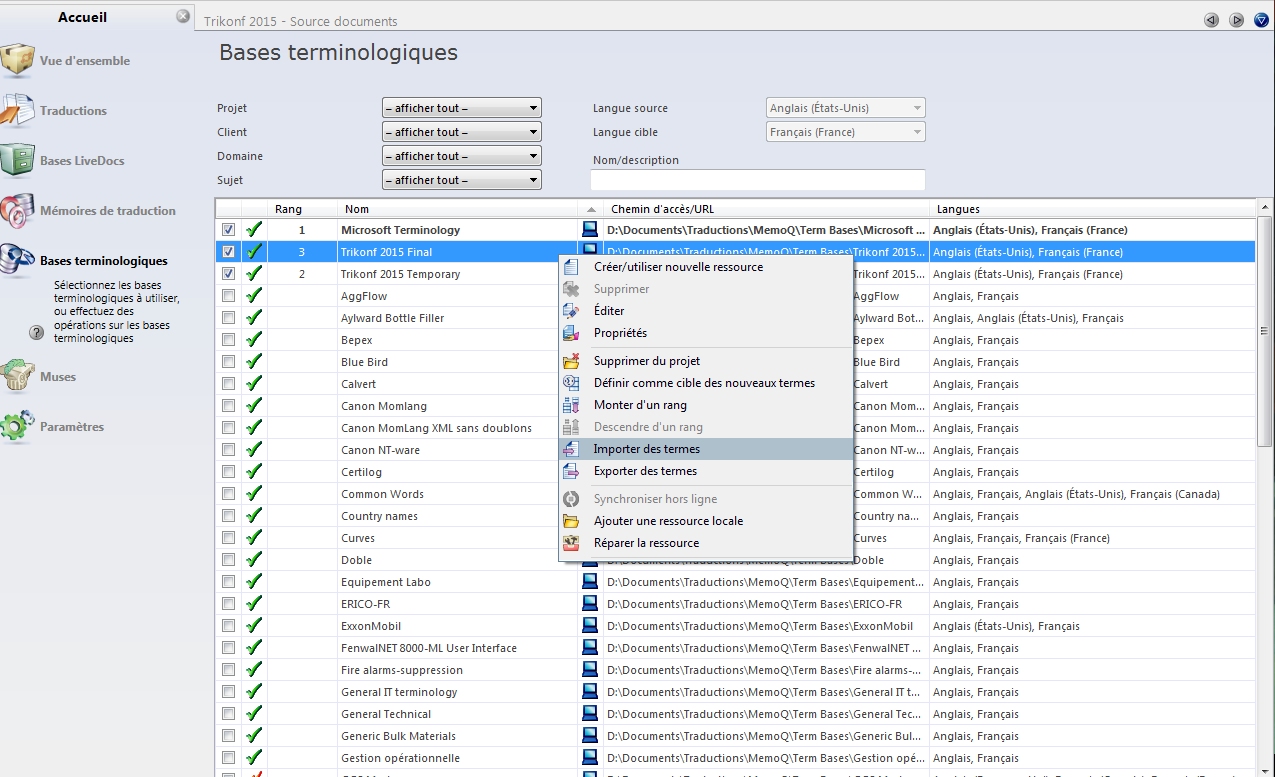
Task: Open the Langue cible dropdown
Action: pyautogui.click(x=846, y=132)
